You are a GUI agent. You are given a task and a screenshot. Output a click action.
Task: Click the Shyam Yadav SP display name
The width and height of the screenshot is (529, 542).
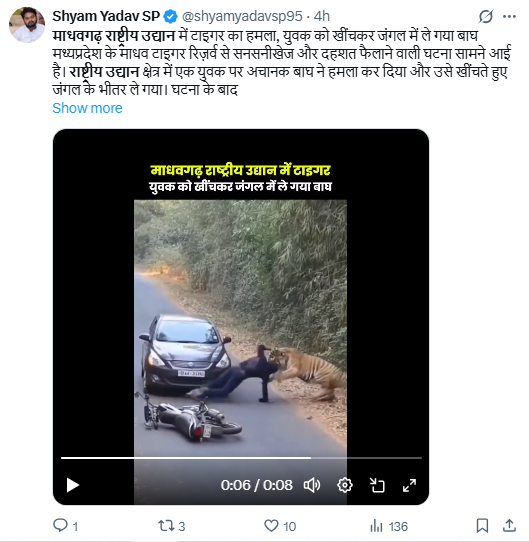point(106,16)
